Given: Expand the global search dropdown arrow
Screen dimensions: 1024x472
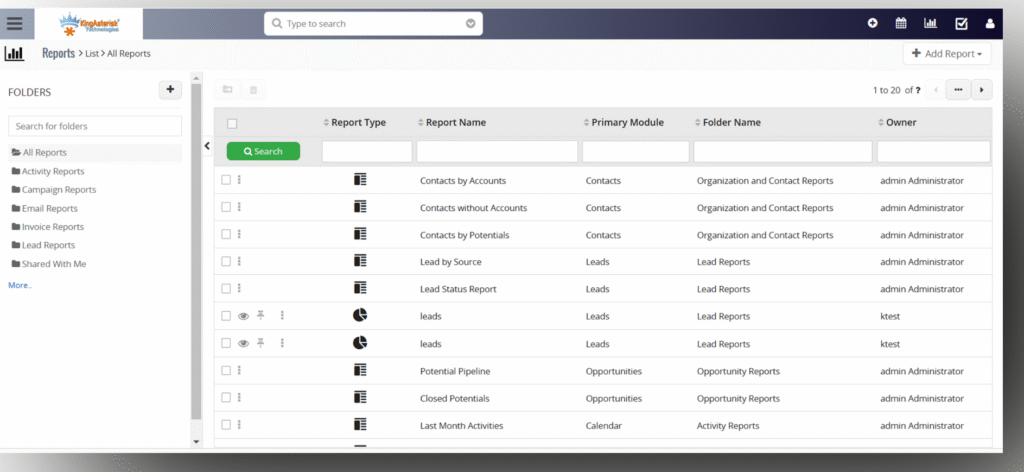Looking at the screenshot, I should coord(471,24).
